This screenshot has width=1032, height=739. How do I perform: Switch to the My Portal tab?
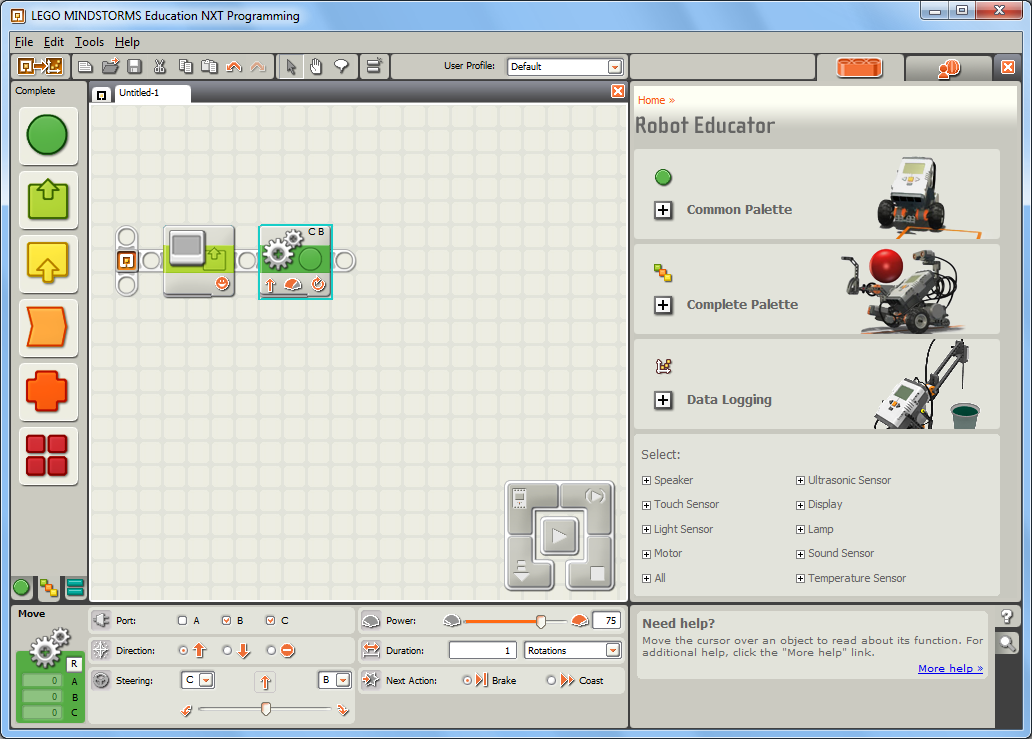[x=948, y=68]
